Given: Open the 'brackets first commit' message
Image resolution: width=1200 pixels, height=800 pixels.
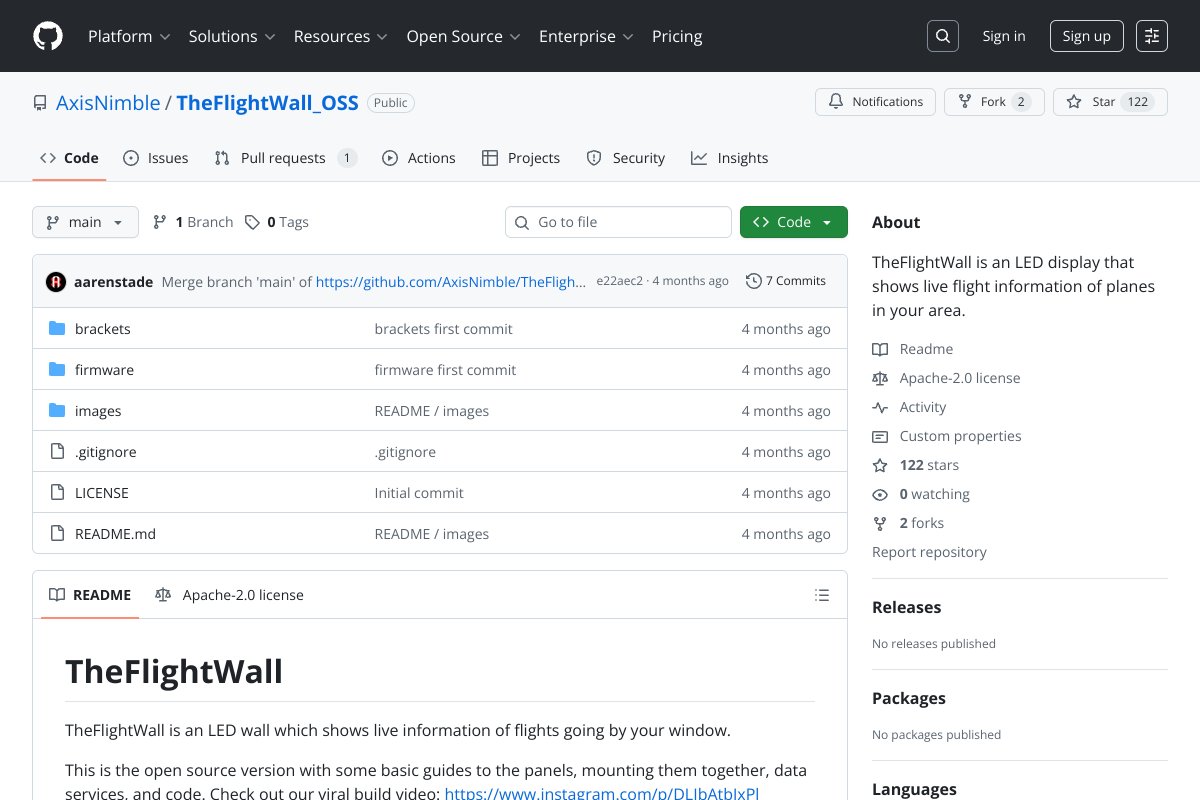Looking at the screenshot, I should click(x=443, y=328).
